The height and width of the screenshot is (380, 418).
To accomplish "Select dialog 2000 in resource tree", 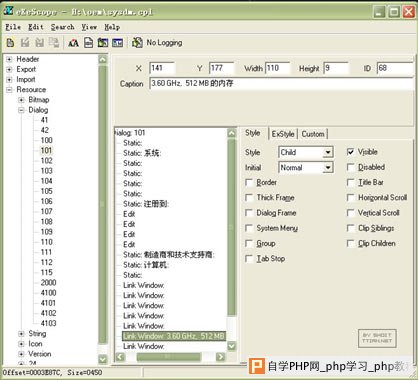I will click(48, 283).
